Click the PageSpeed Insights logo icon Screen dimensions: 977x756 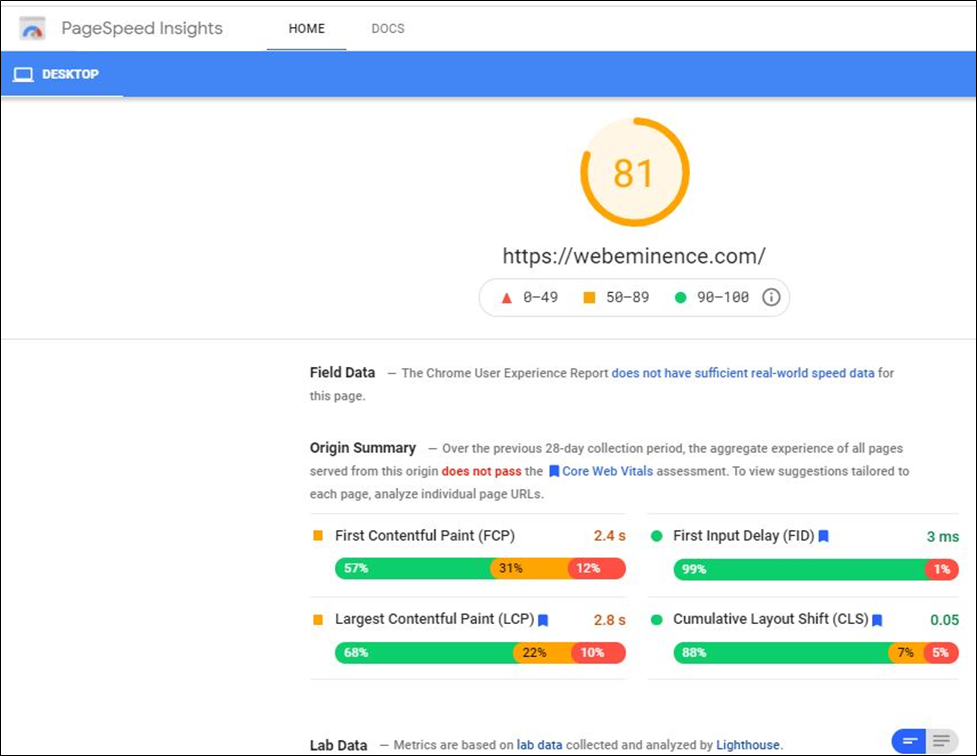[x=32, y=29]
